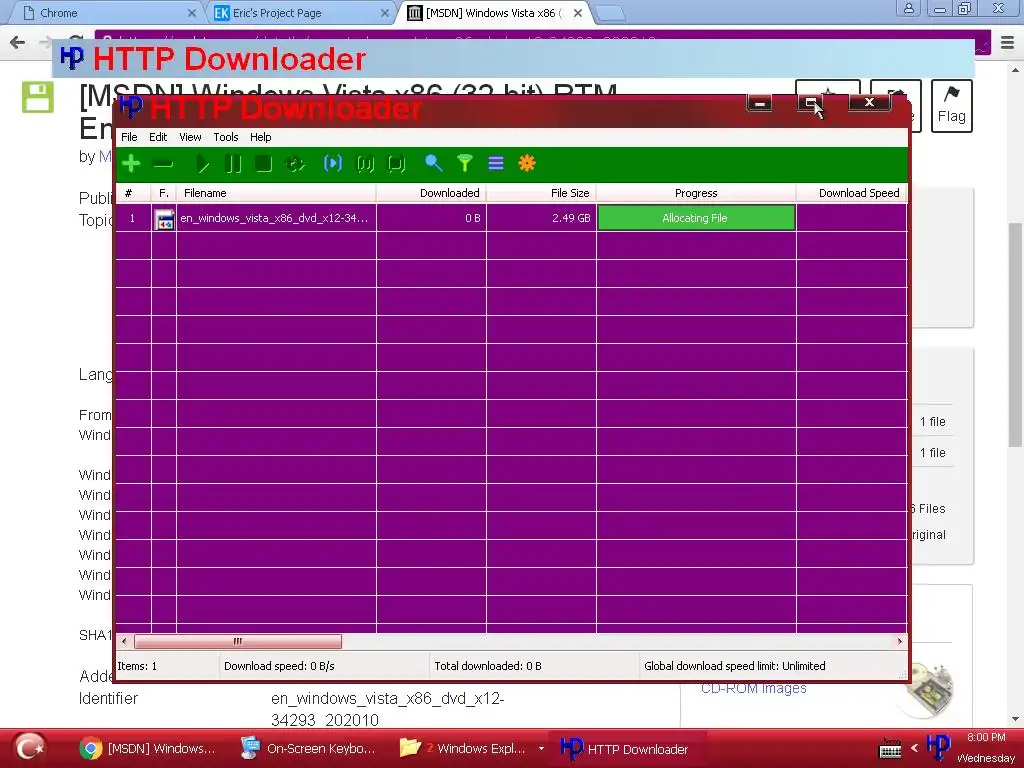This screenshot has width=1024, height=768.
Task: Click the Stop download square icon
Action: pyautogui.click(x=264, y=163)
